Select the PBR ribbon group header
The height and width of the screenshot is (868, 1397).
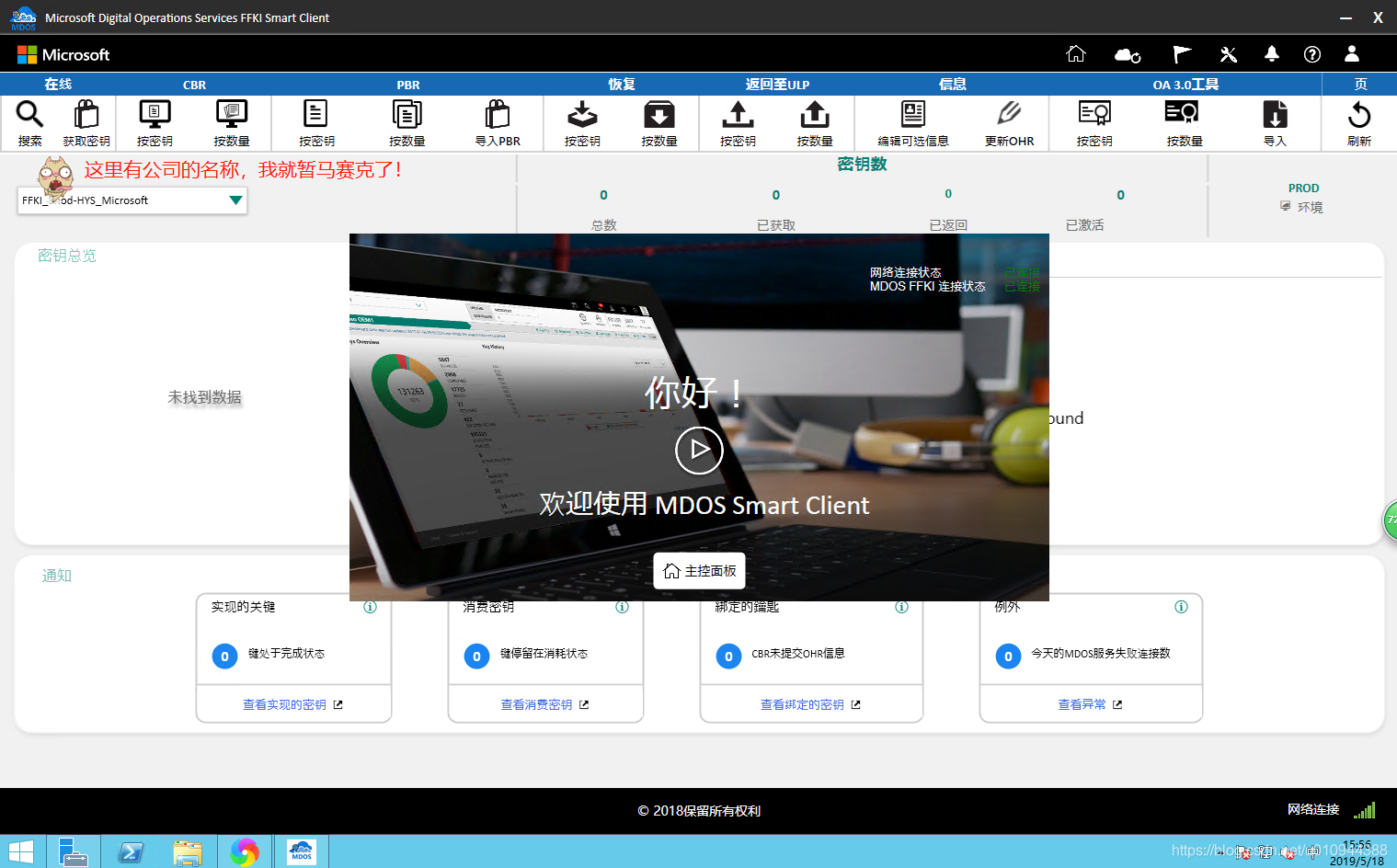pos(408,85)
